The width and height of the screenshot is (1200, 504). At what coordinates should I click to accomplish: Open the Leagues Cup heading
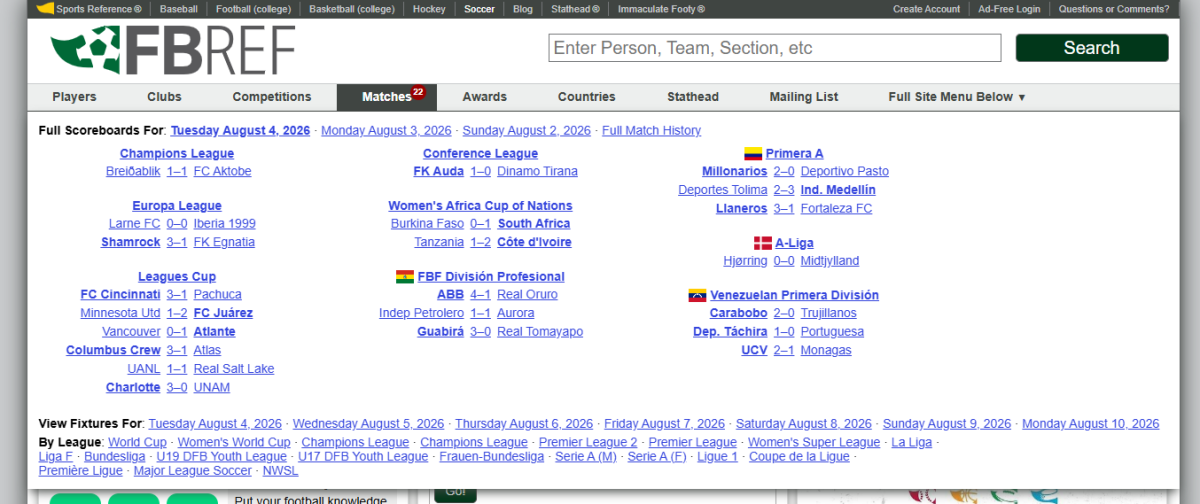pos(177,277)
